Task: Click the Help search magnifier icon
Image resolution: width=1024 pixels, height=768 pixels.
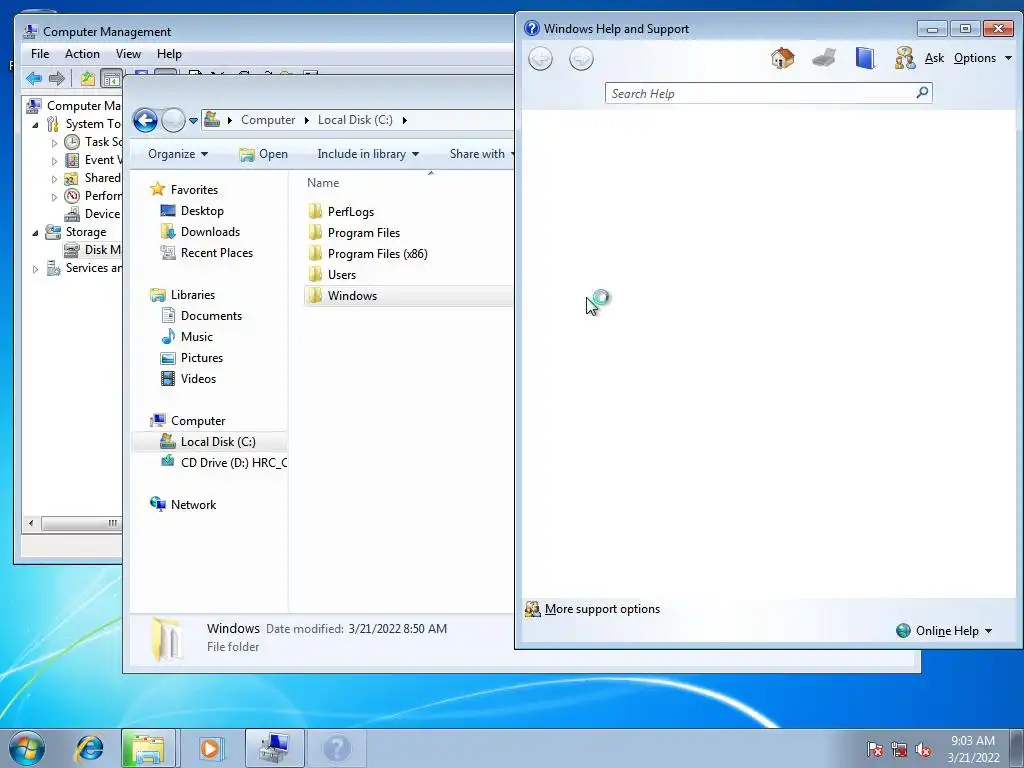Action: (x=922, y=93)
